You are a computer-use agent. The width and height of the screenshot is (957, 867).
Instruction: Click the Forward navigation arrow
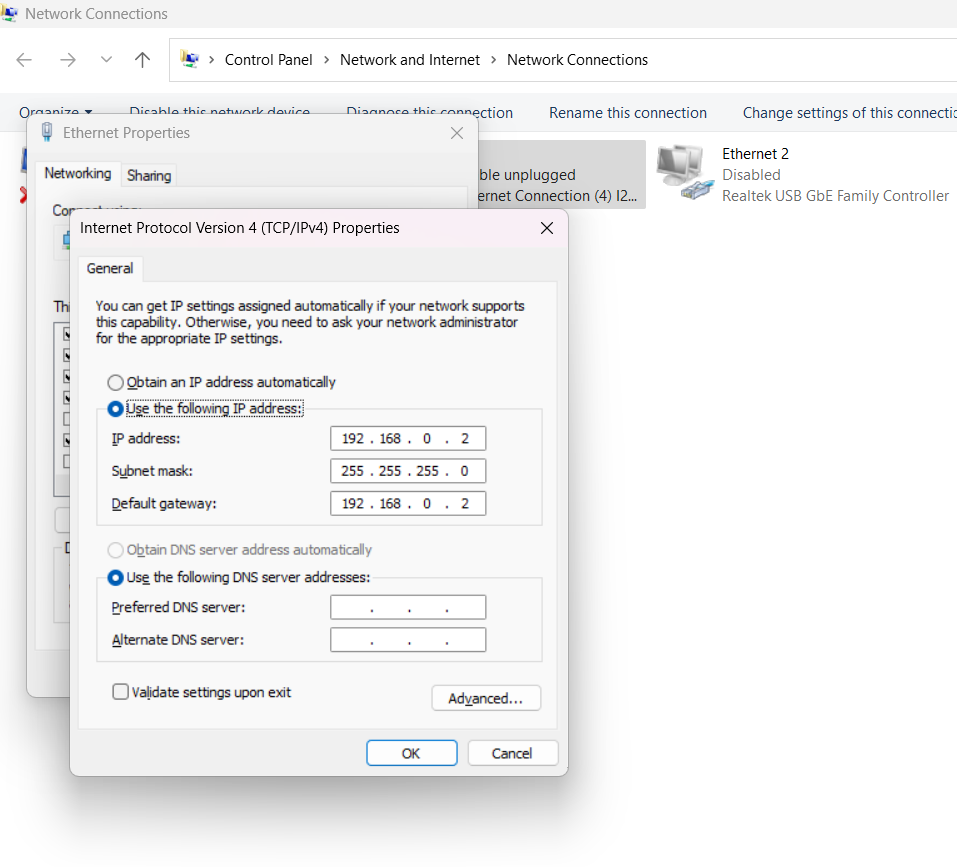(67, 60)
